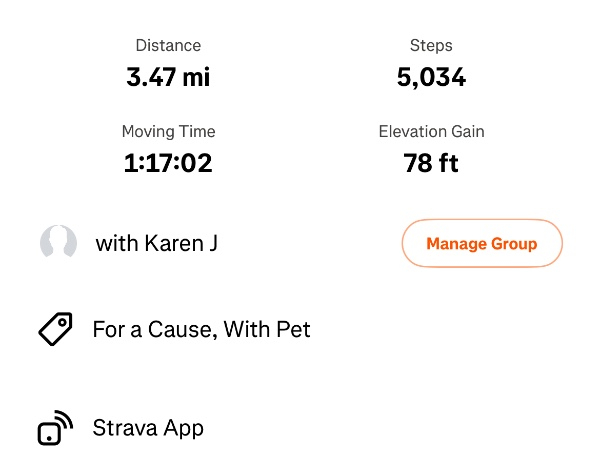Click the device broadcast icon beside Strava App
Image resolution: width=600 pixels, height=450 pixels.
tap(55, 428)
